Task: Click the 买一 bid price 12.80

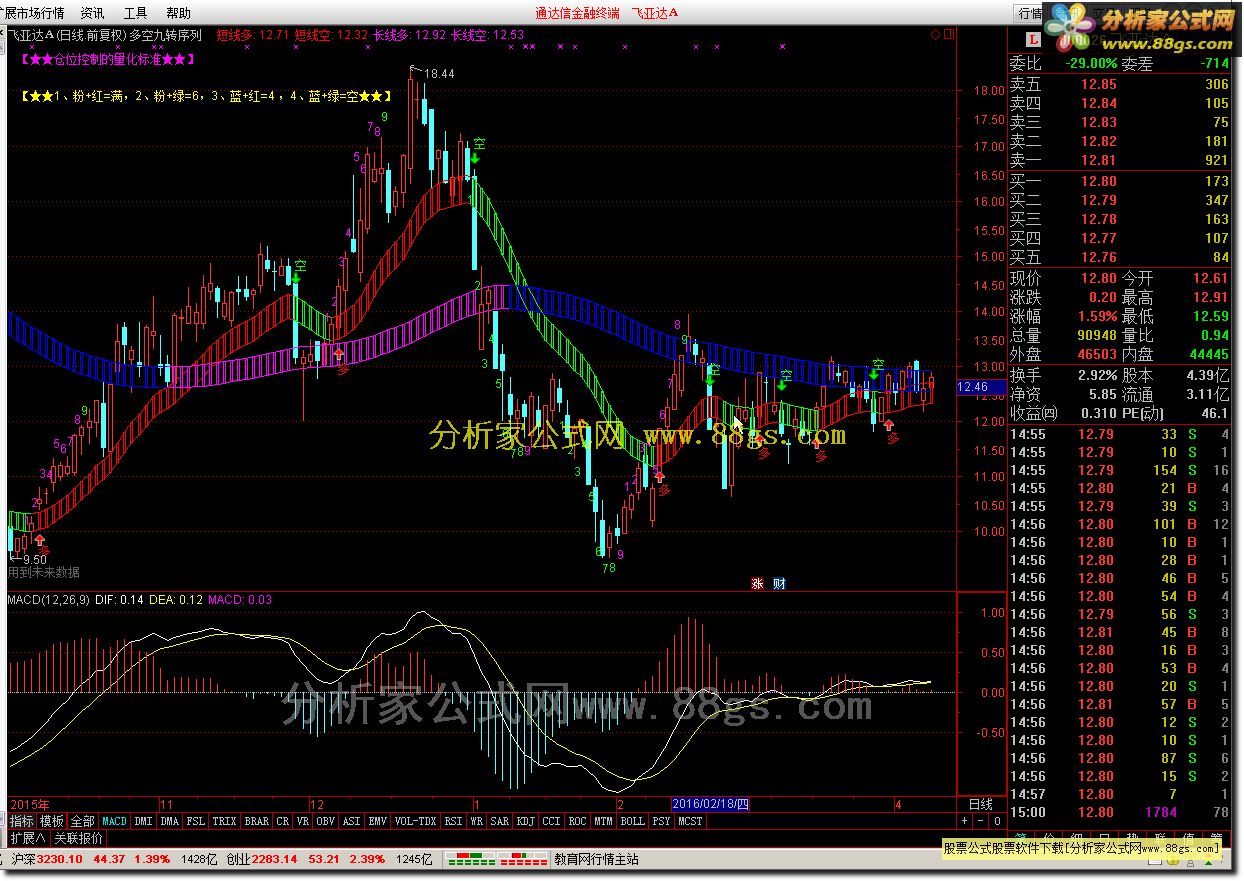Action: (x=1098, y=181)
